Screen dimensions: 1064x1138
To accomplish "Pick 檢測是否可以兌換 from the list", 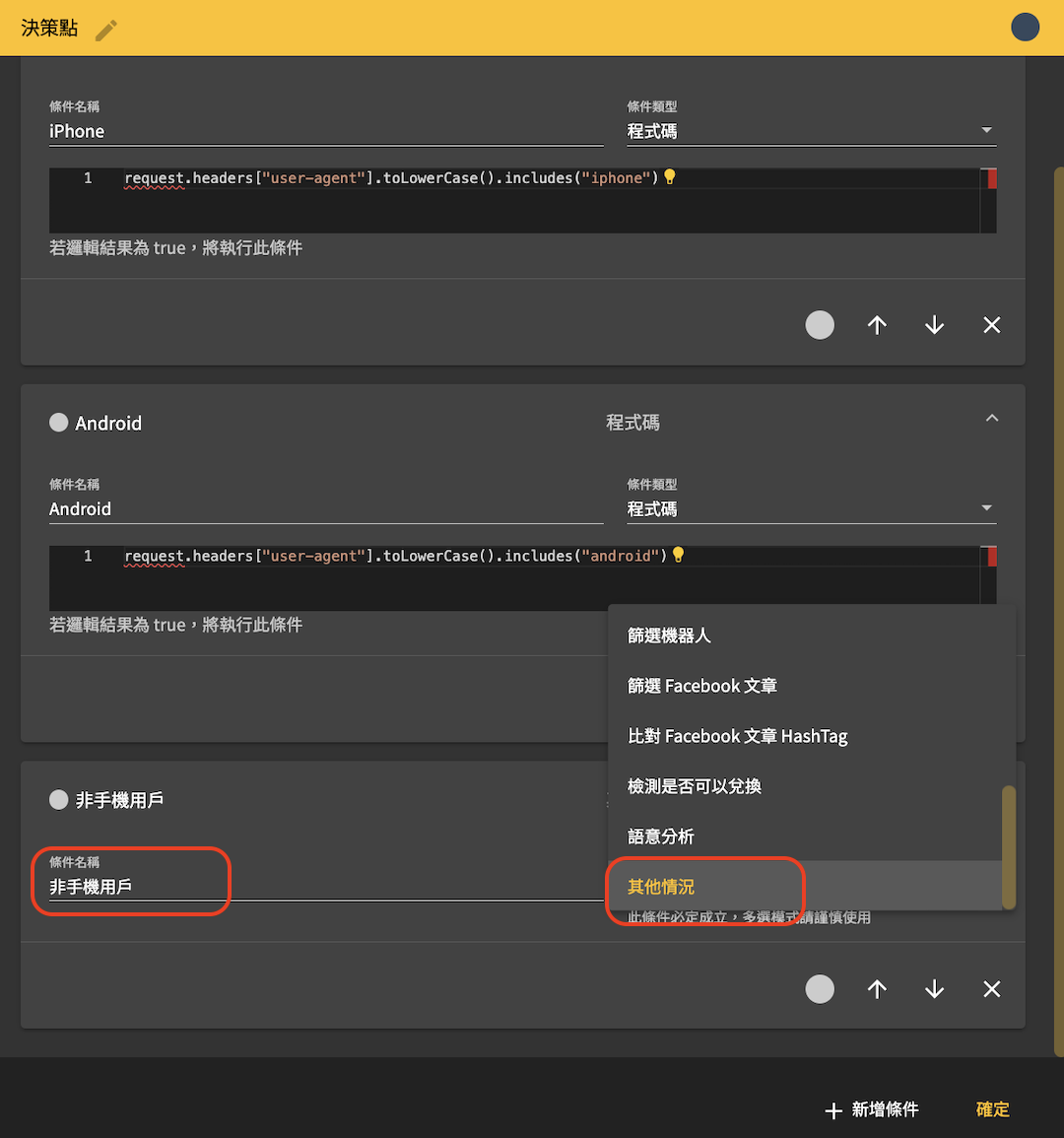I will [805, 786].
